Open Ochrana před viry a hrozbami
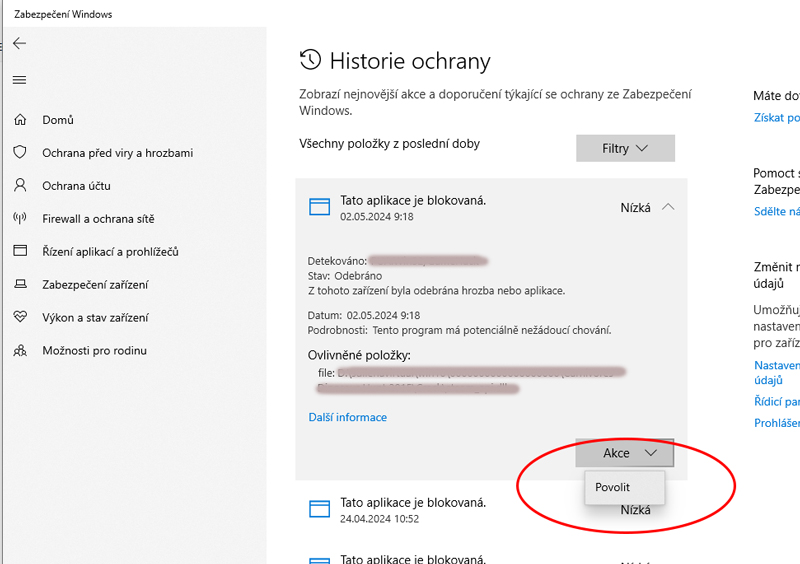The height and width of the screenshot is (564, 800). [x=117, y=153]
